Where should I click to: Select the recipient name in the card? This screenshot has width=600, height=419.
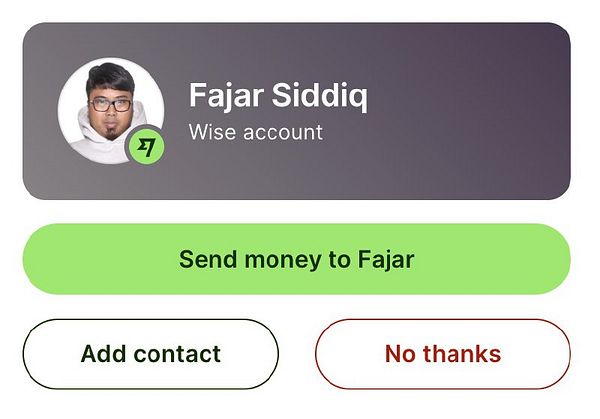[x=278, y=96]
